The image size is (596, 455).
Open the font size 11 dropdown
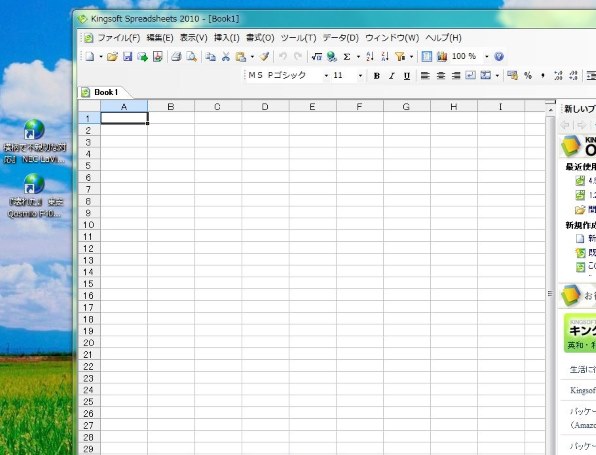[360, 76]
